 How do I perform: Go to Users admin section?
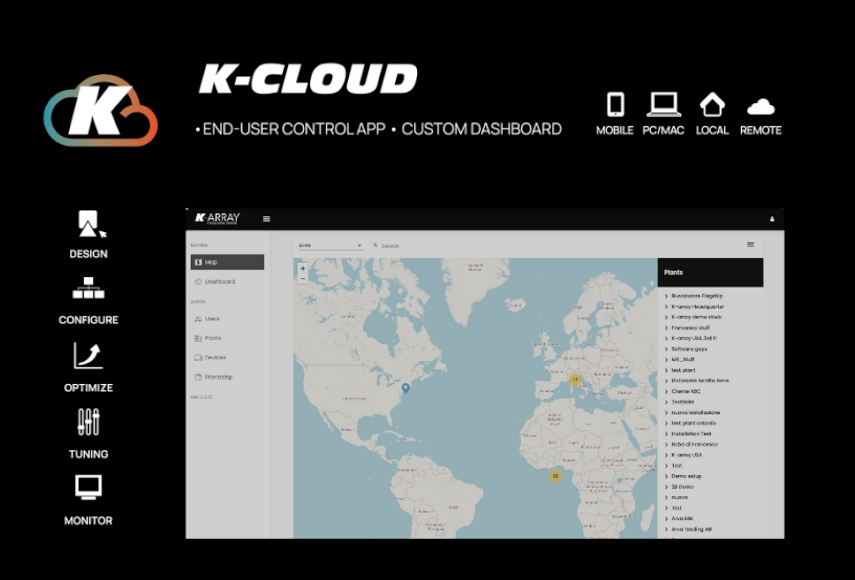tap(207, 319)
